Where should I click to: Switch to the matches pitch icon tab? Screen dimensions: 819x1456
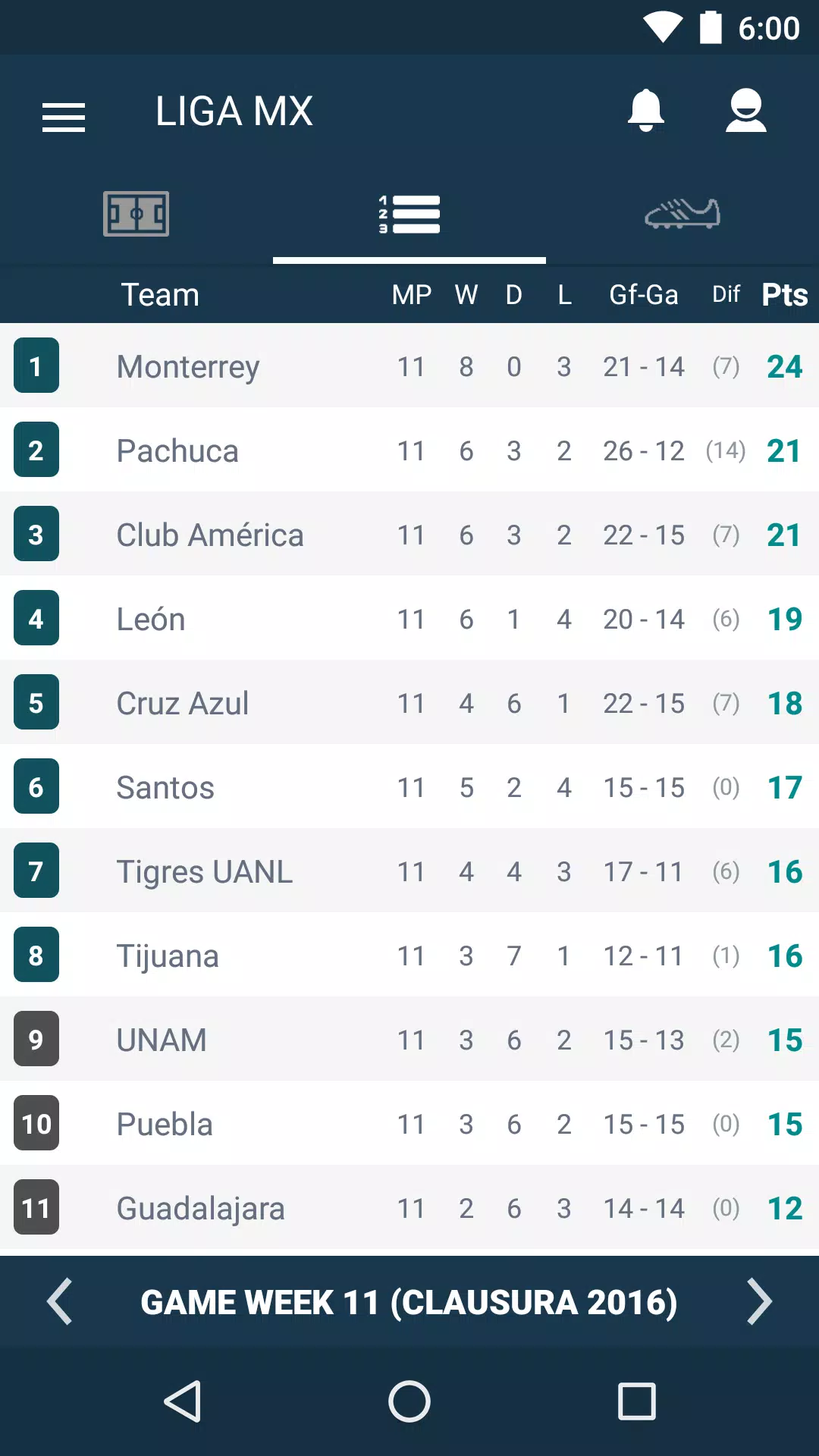(x=136, y=215)
